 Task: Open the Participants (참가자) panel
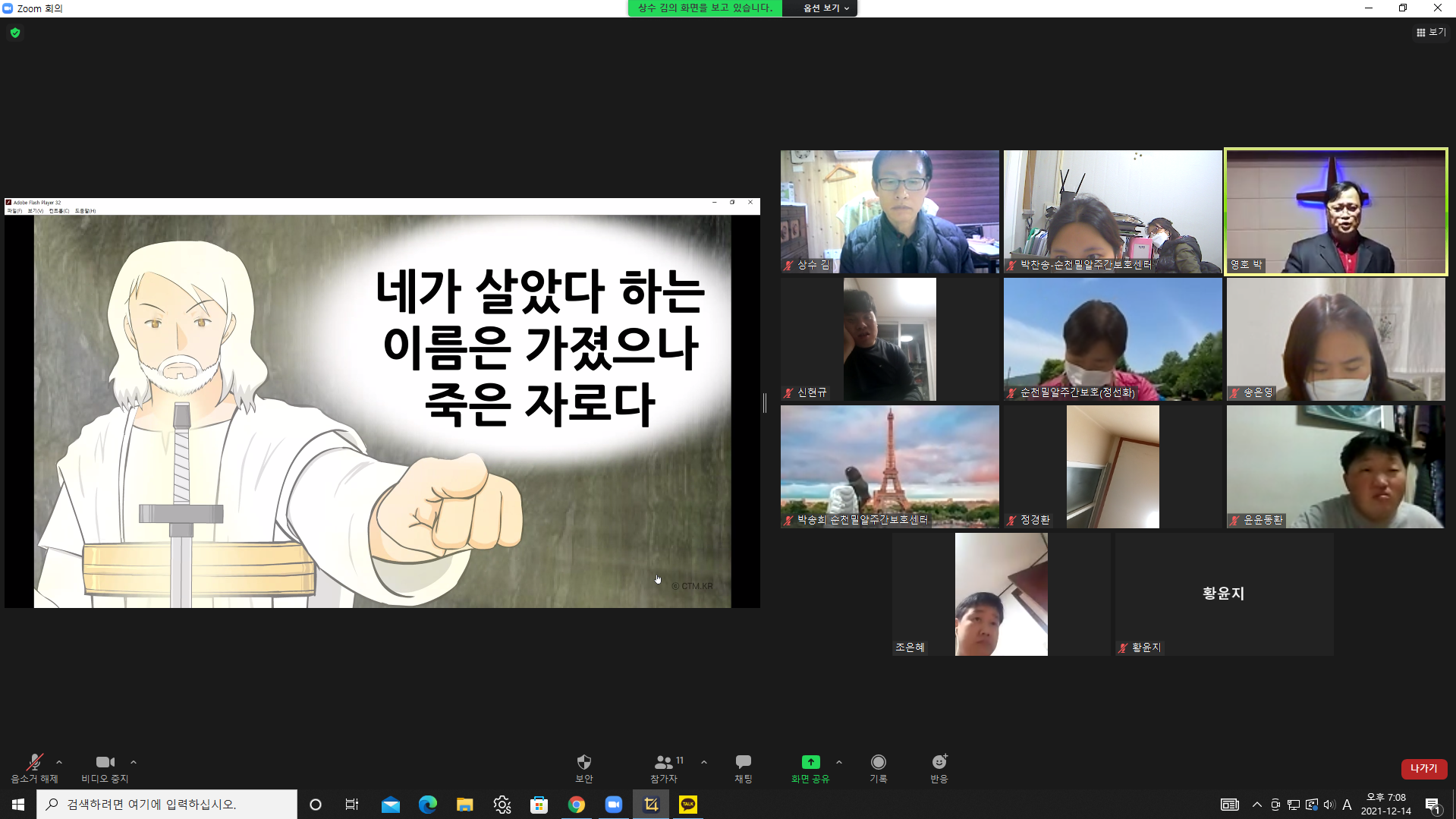click(x=665, y=768)
